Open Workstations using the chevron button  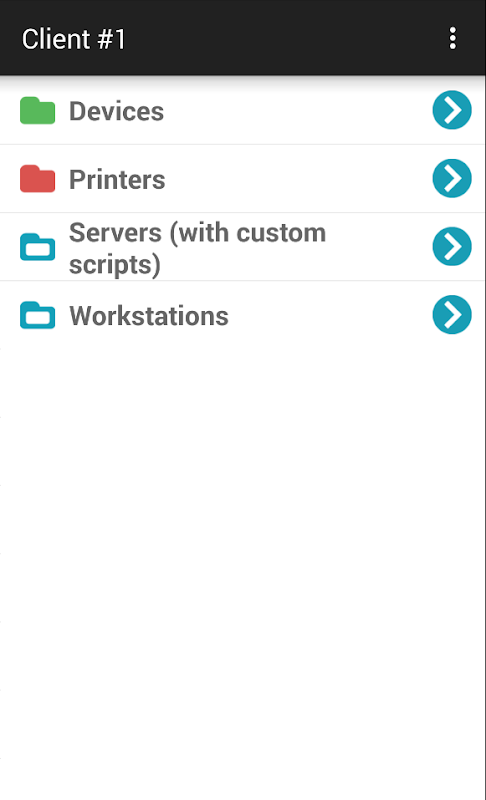(x=452, y=315)
